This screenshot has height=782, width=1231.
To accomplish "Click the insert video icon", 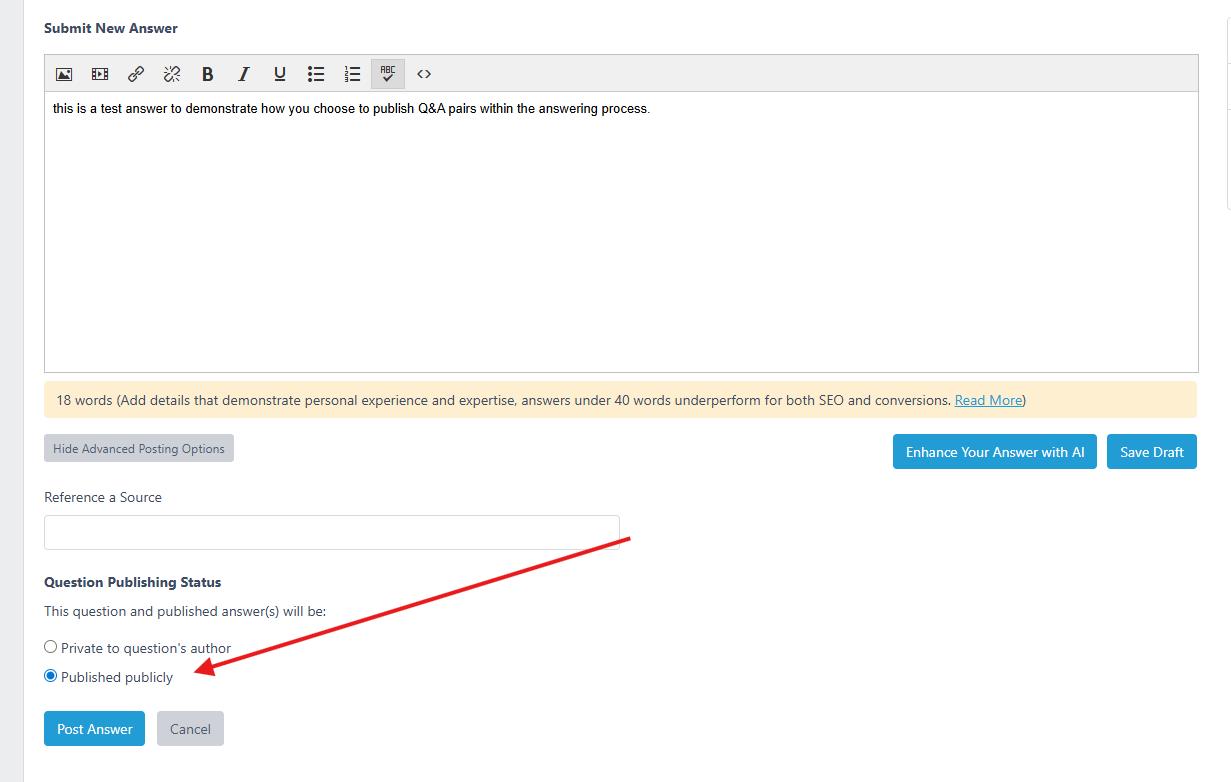I will click(x=100, y=74).
